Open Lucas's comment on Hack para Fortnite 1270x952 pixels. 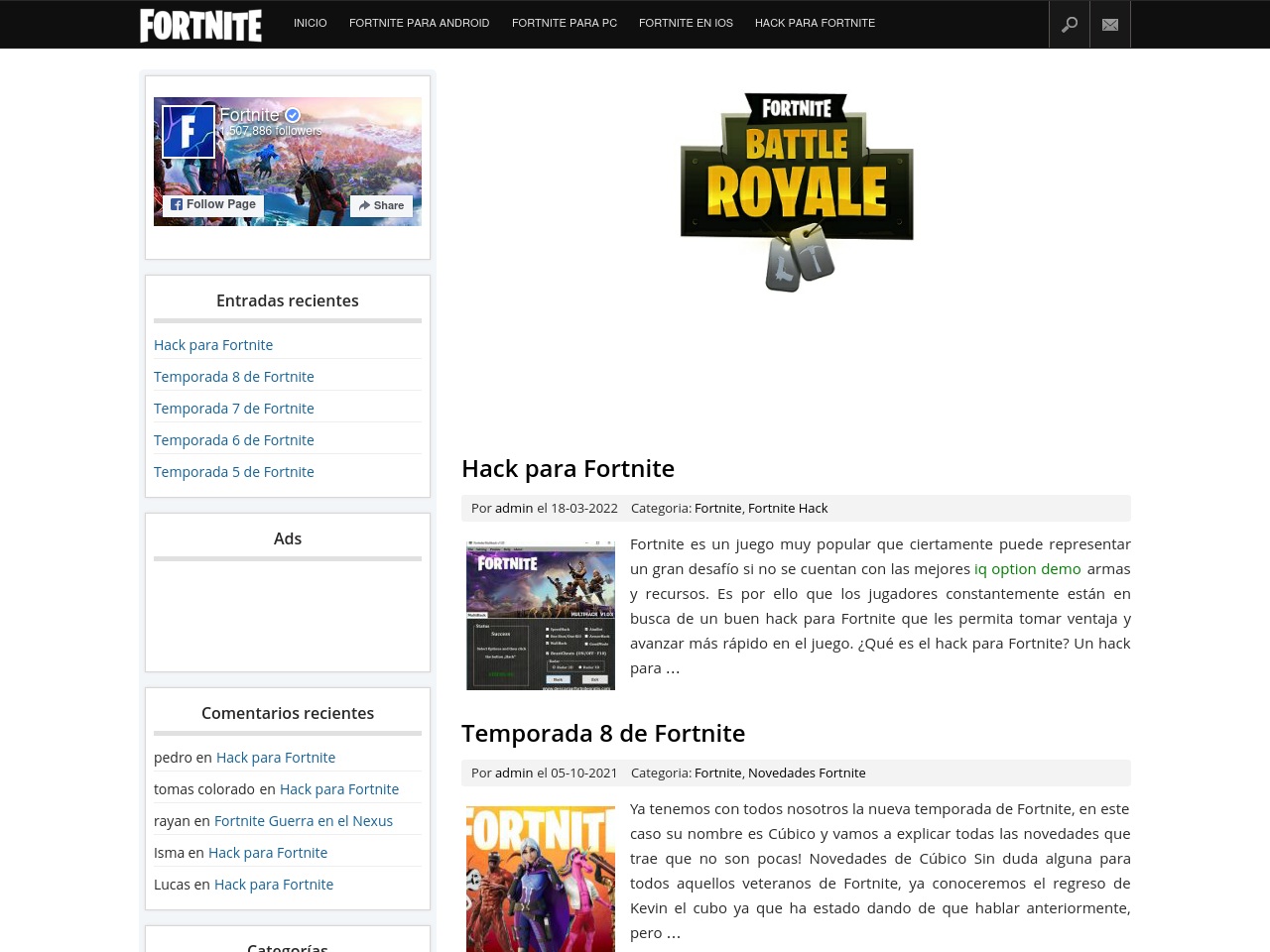(x=274, y=885)
